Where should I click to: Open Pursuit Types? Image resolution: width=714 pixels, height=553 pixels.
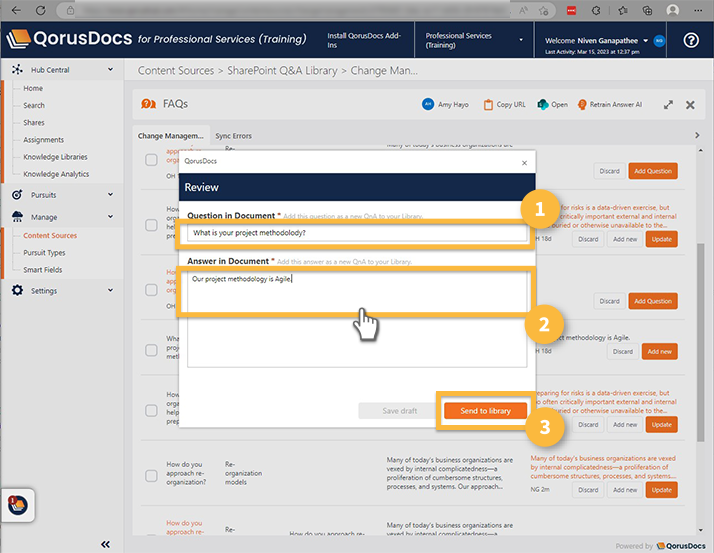(44, 252)
